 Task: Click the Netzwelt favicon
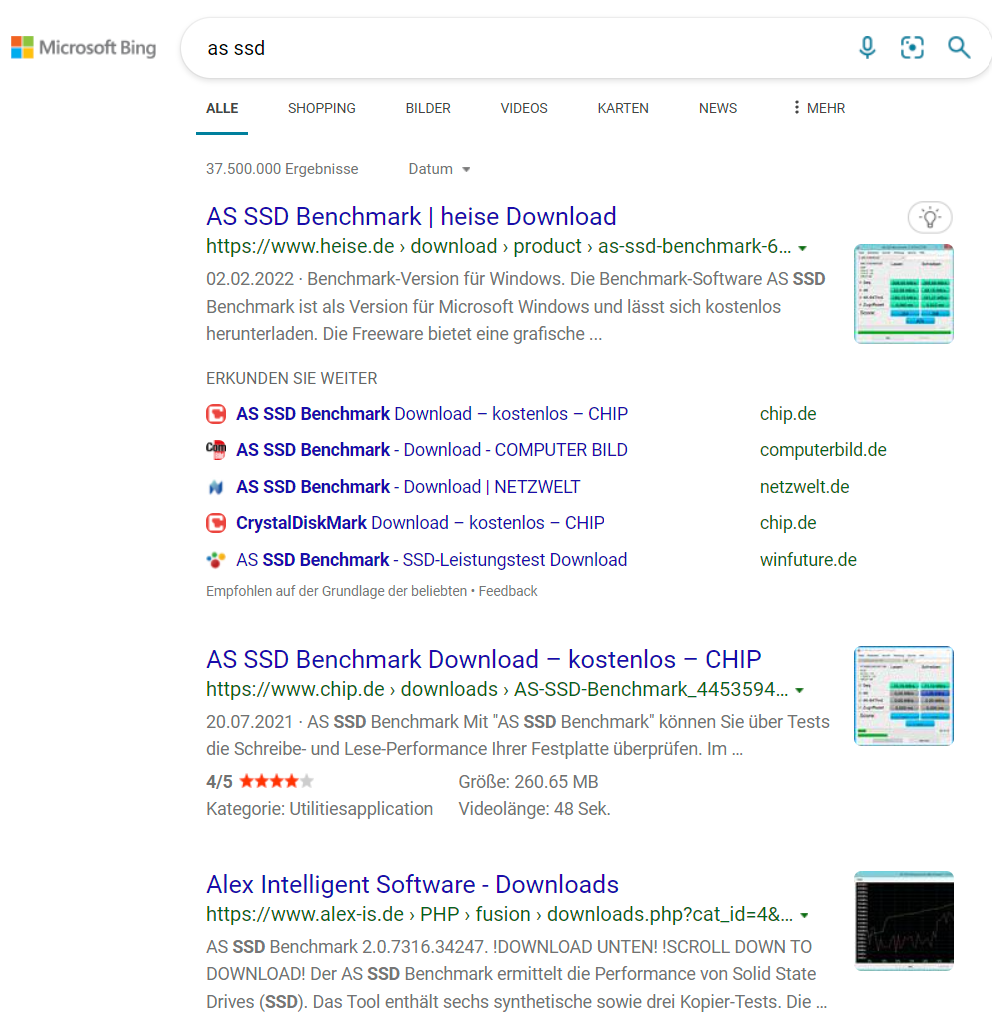(x=216, y=487)
